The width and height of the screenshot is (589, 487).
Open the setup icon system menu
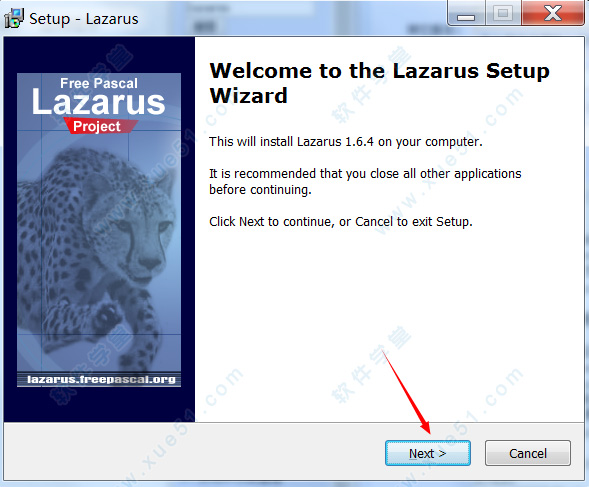(x=14, y=18)
